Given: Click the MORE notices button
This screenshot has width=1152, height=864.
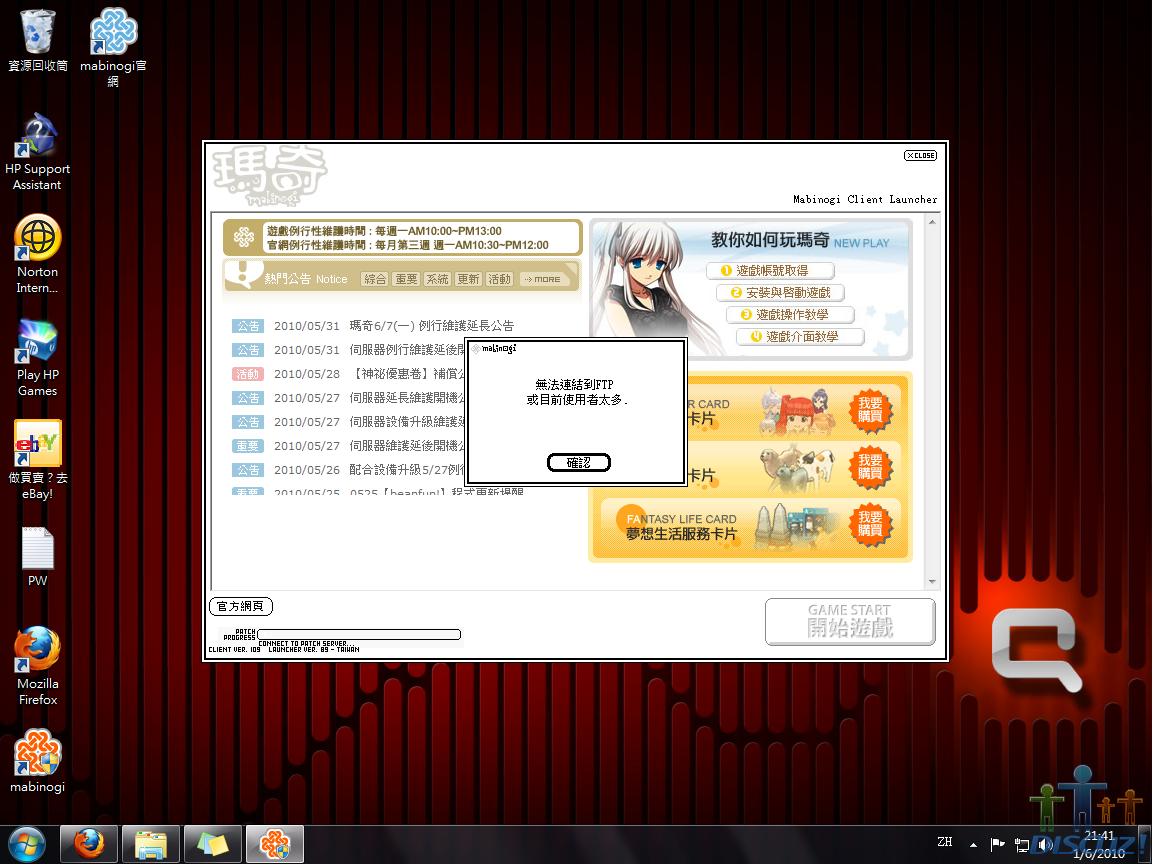Looking at the screenshot, I should coord(543,279).
